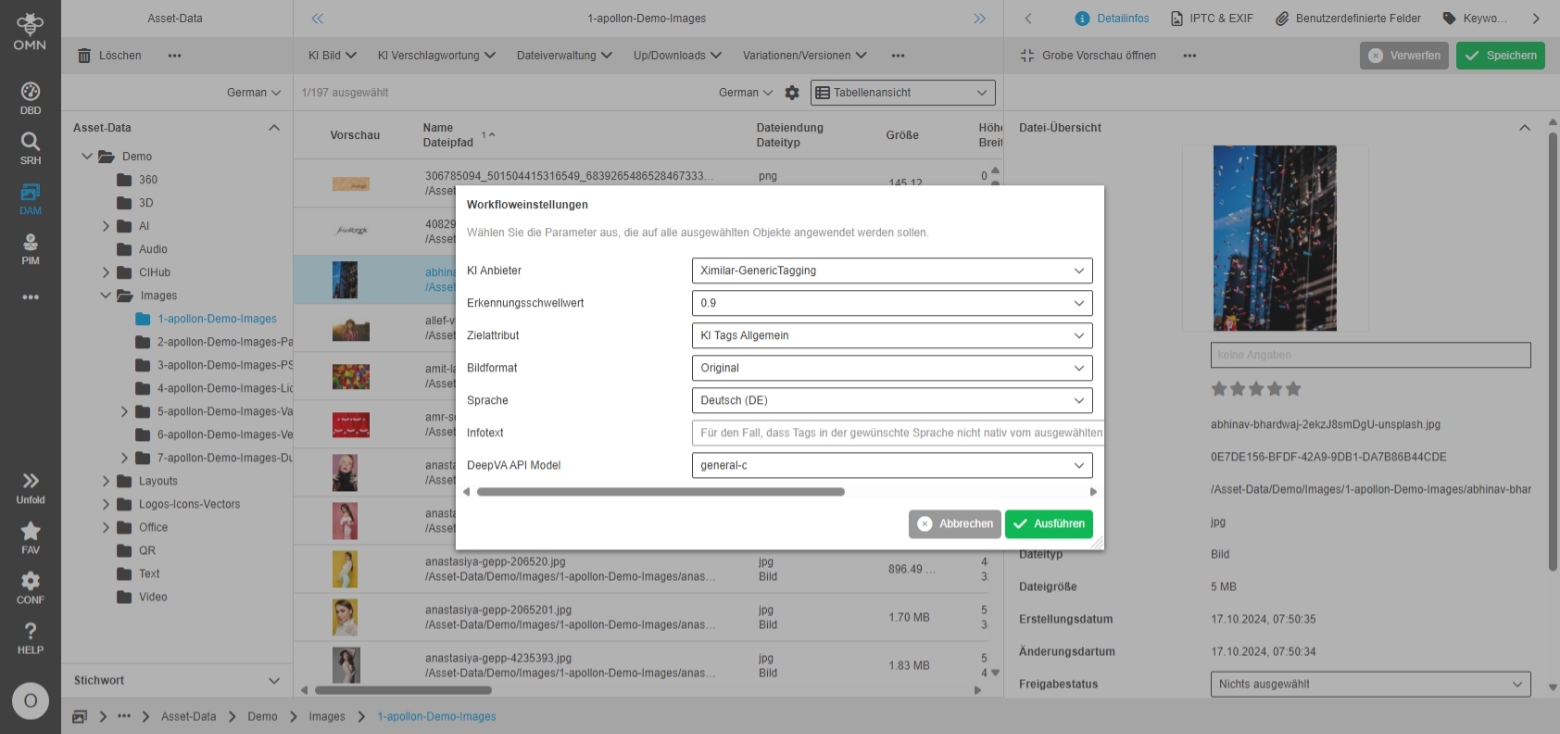Open the SRH search sidebar icon
The height and width of the screenshot is (734, 1560).
[30, 147]
